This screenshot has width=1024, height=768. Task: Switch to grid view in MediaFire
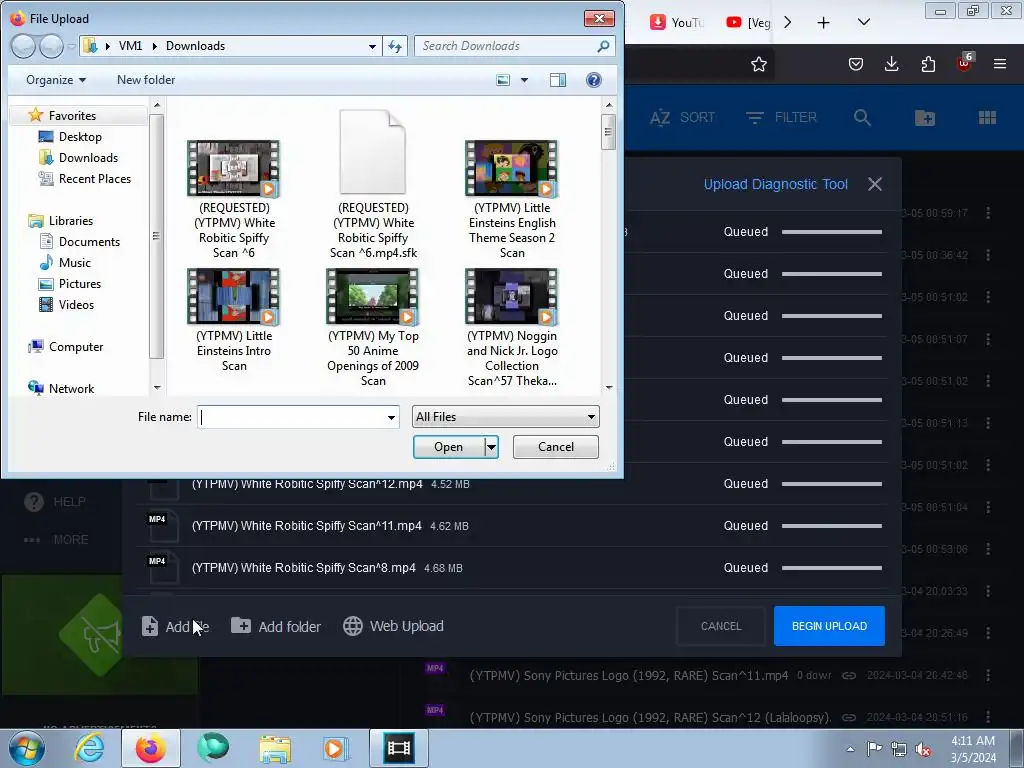pos(987,118)
